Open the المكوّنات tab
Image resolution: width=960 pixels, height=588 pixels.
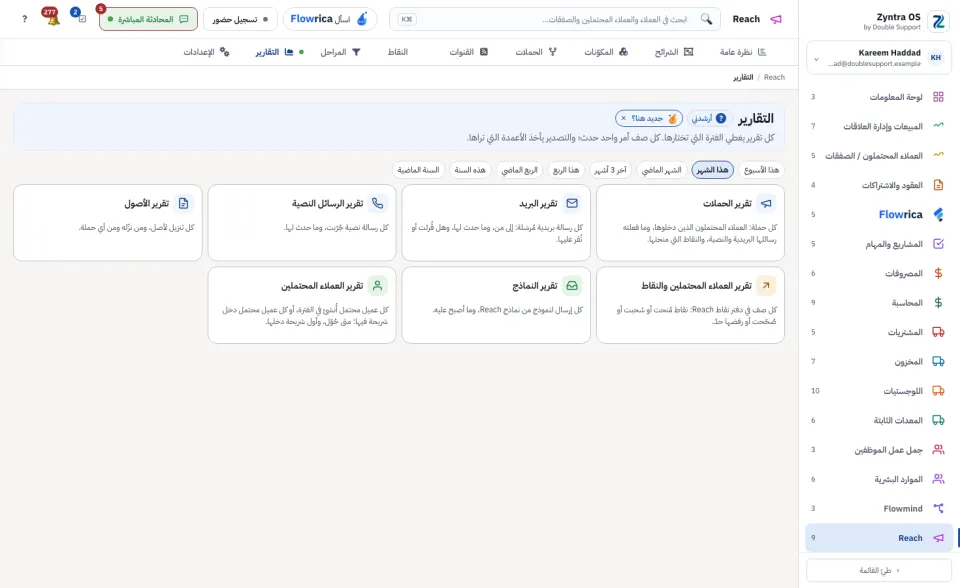(606, 52)
